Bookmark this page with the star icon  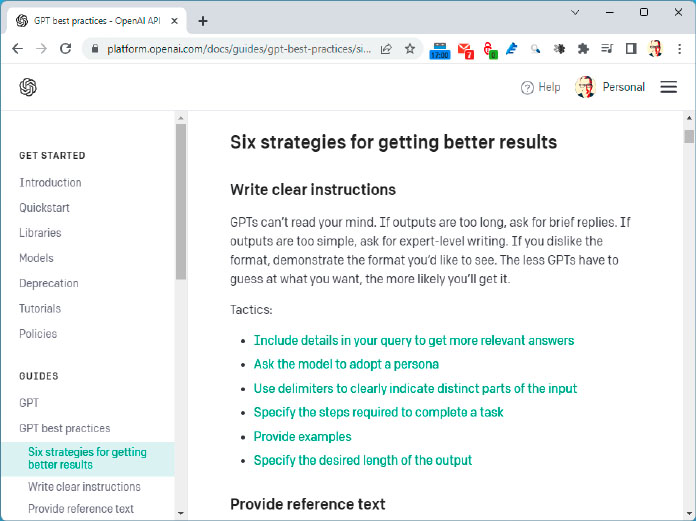tap(410, 48)
